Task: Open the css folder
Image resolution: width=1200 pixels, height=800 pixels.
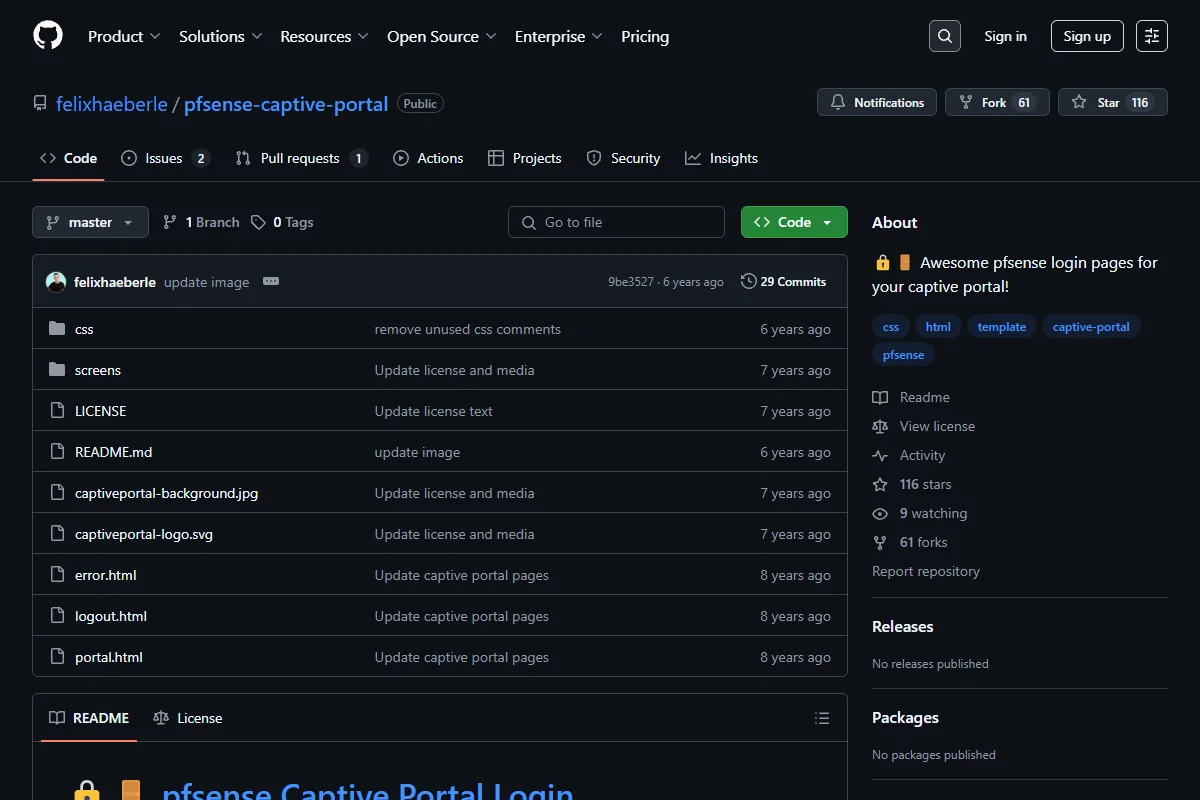Action: [x=84, y=329]
